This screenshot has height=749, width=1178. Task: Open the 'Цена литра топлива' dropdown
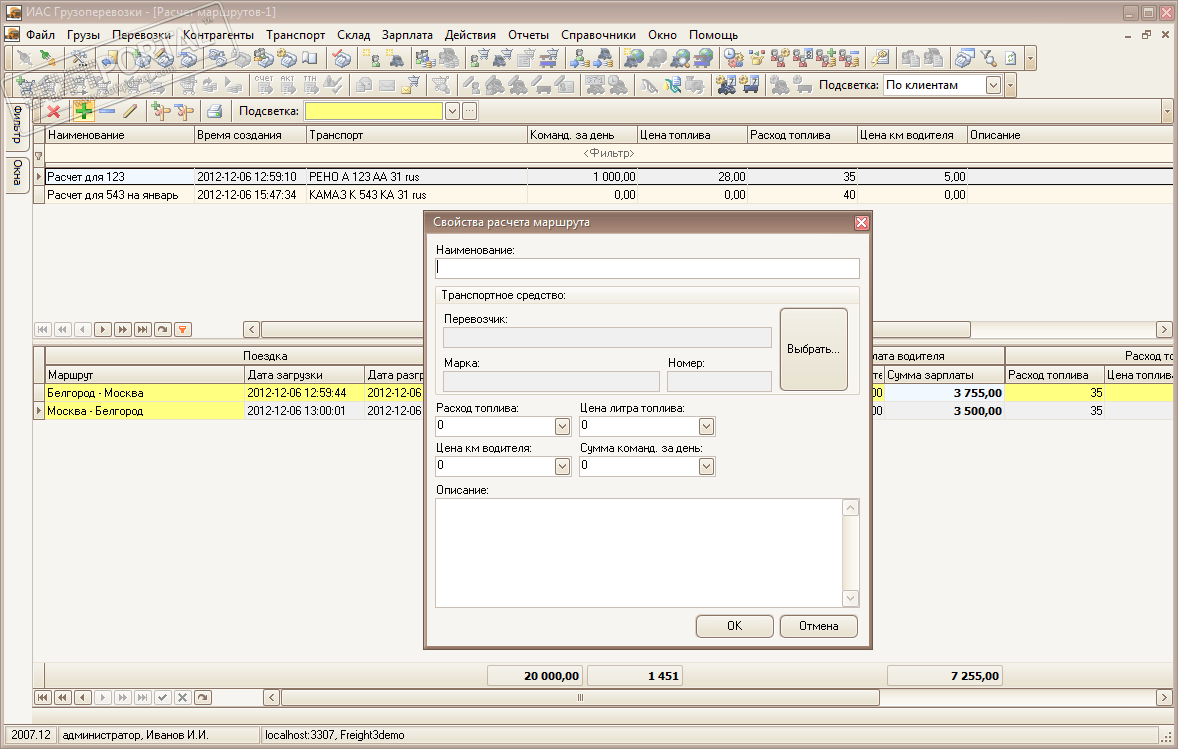(707, 427)
